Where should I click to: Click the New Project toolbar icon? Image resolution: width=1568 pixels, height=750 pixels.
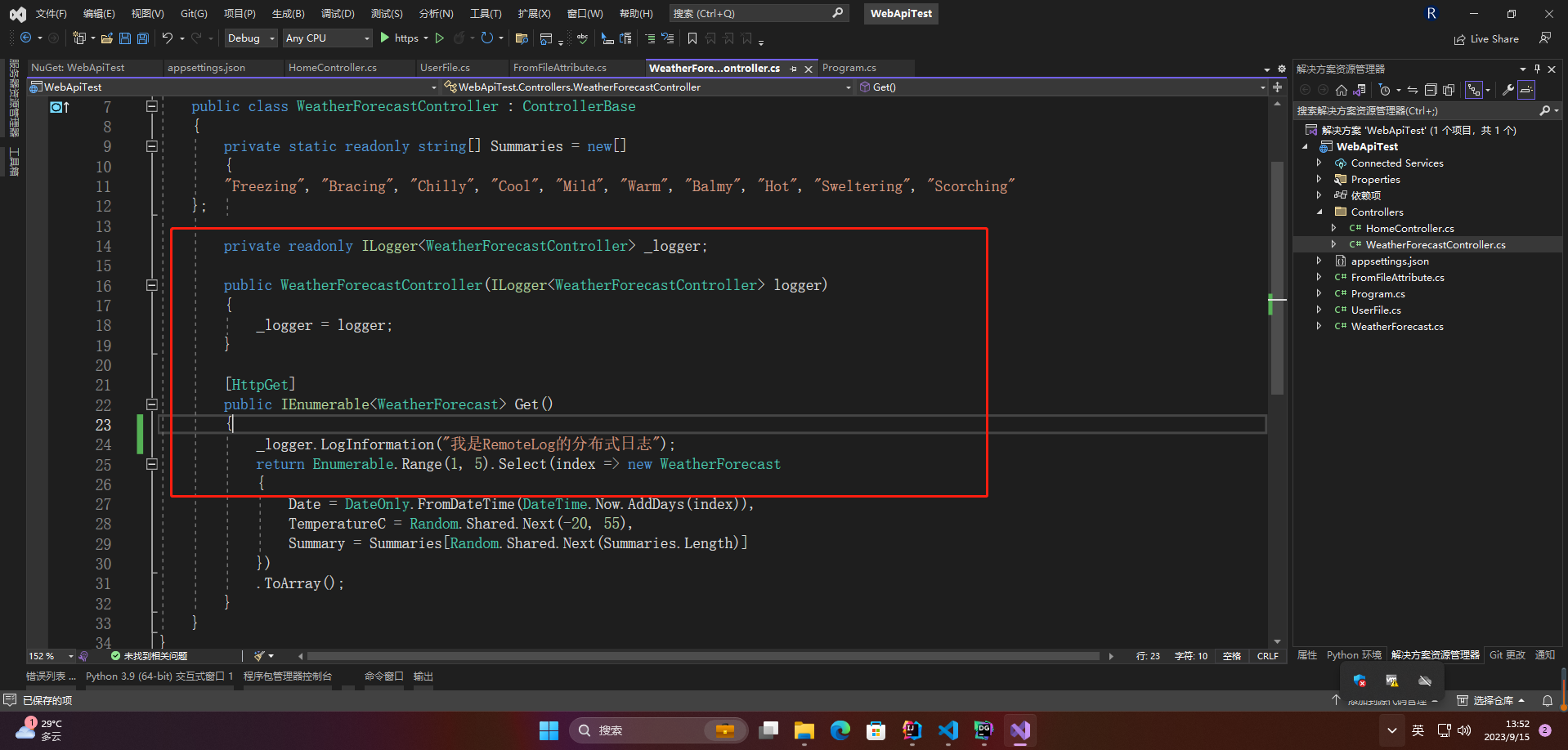[79, 38]
